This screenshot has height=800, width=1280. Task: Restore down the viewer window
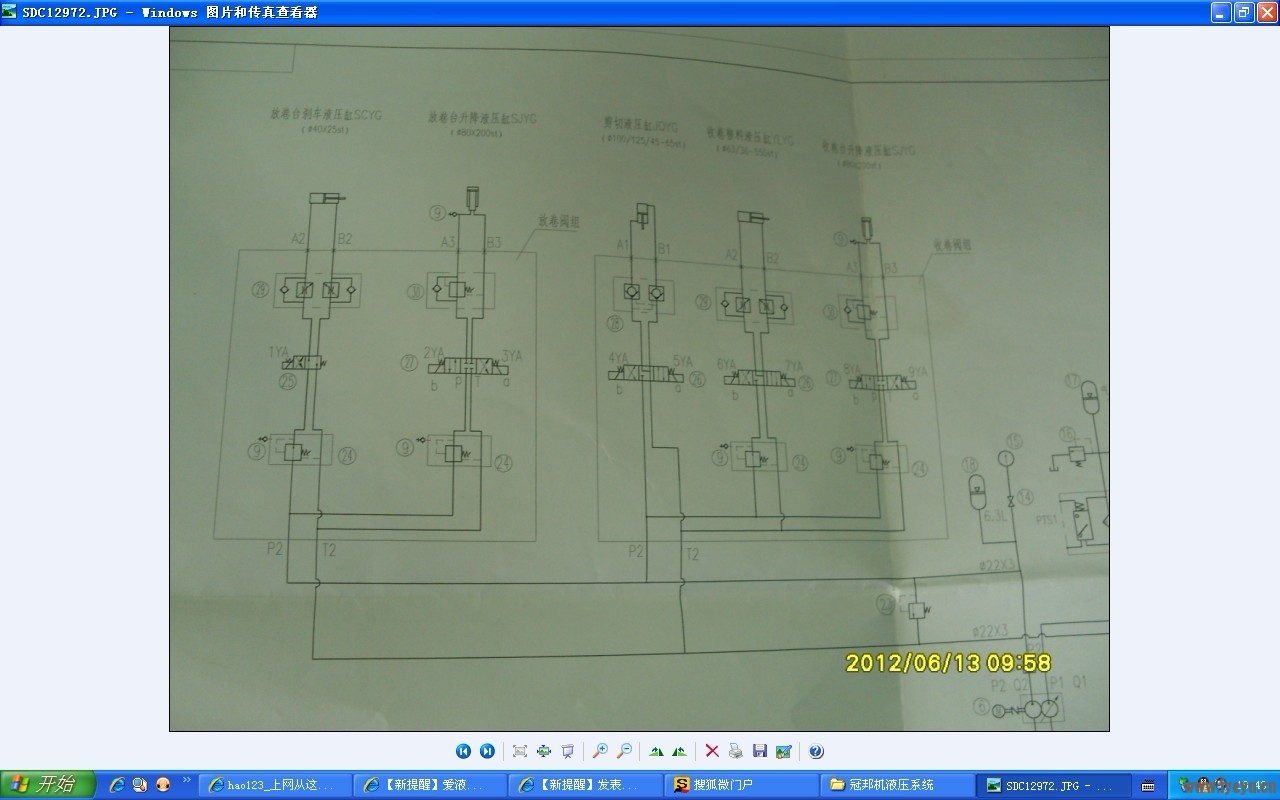pyautogui.click(x=1243, y=12)
